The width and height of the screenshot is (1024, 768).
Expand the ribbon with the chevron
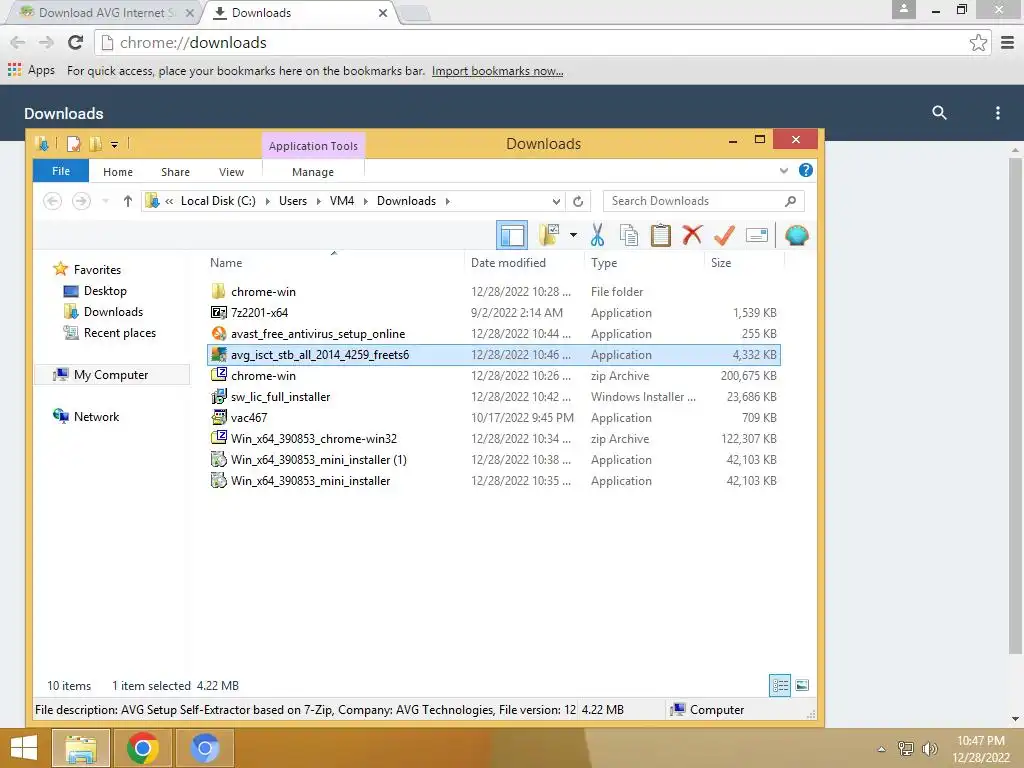click(x=784, y=170)
